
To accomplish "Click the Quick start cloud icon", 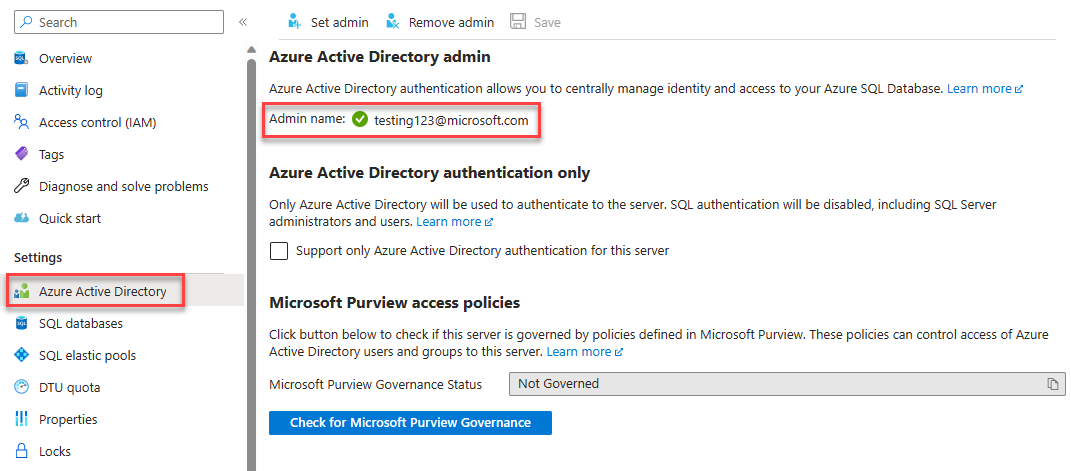I will pyautogui.click(x=21, y=218).
